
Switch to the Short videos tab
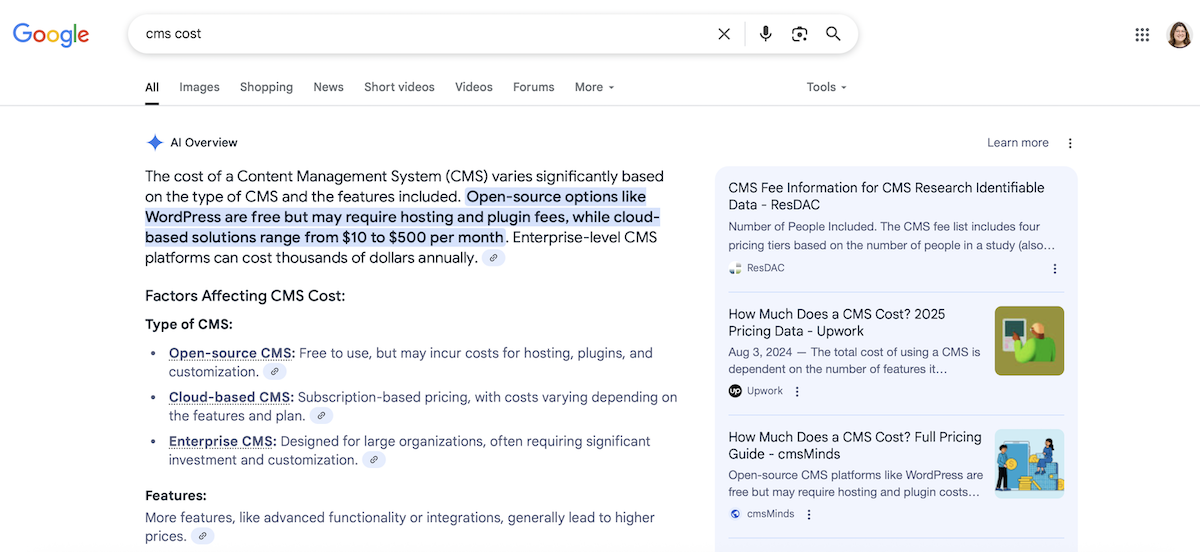point(399,87)
